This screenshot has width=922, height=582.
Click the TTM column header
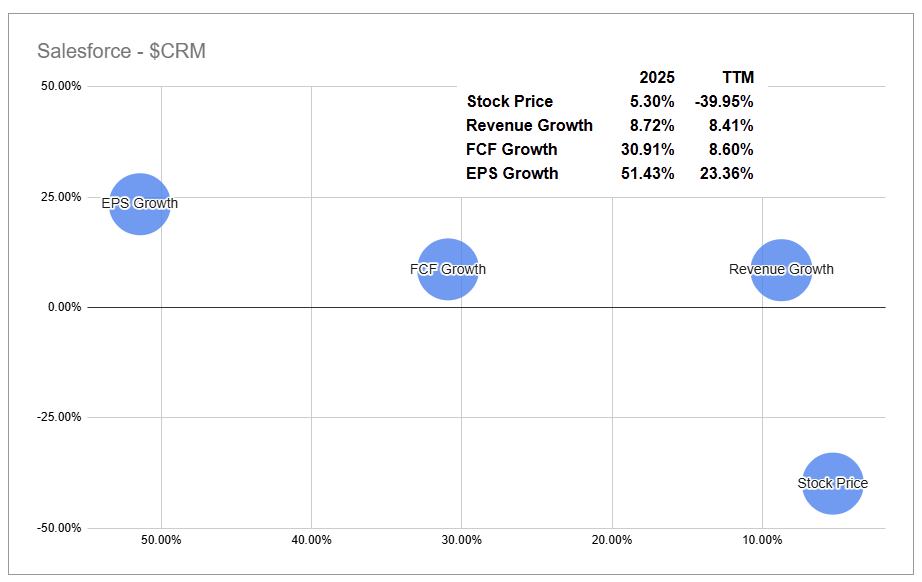[x=738, y=78]
